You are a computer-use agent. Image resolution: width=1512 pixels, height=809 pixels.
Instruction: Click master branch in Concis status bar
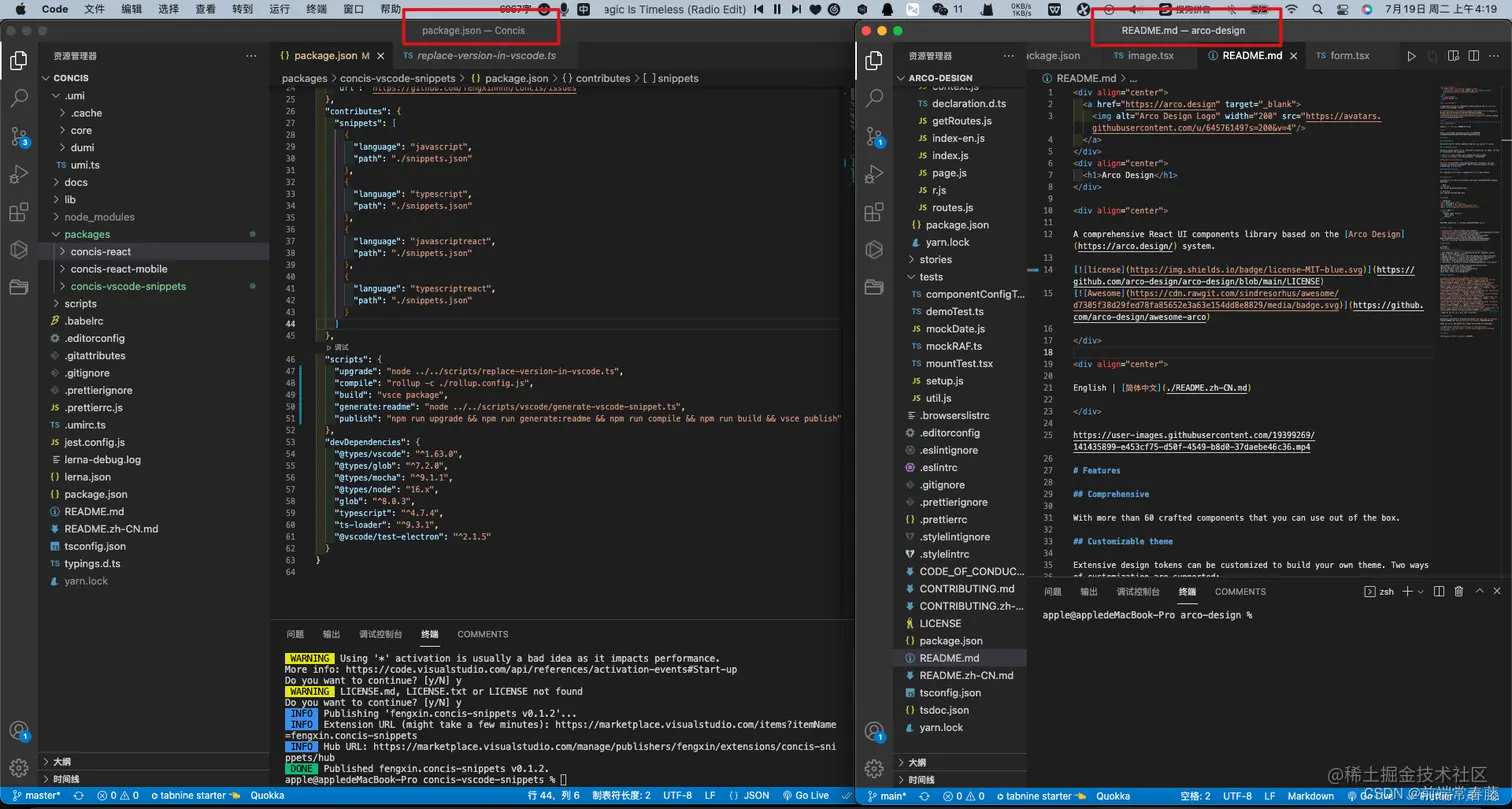[36, 796]
